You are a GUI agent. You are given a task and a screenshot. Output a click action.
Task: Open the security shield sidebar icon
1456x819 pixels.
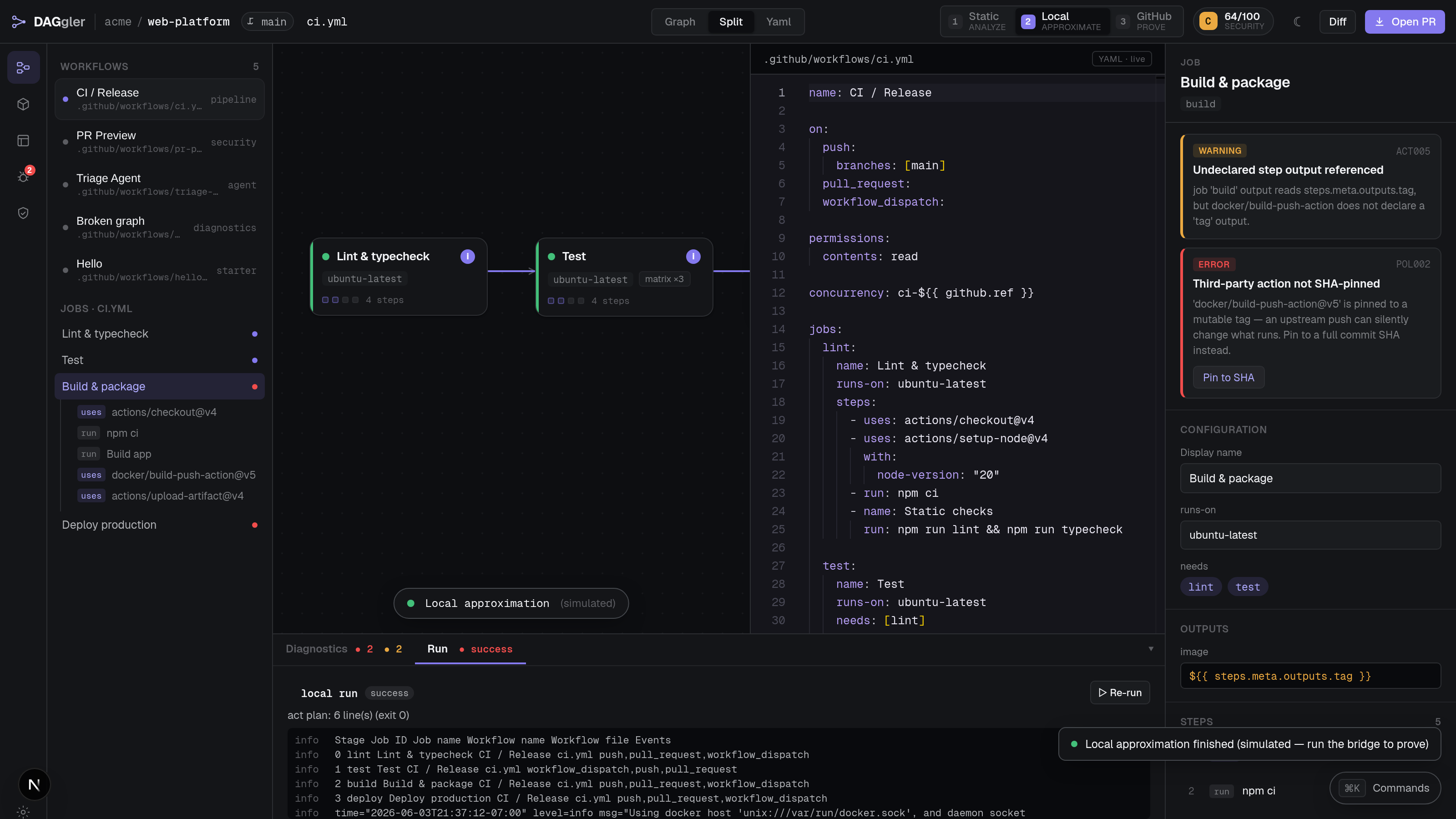pos(23,212)
